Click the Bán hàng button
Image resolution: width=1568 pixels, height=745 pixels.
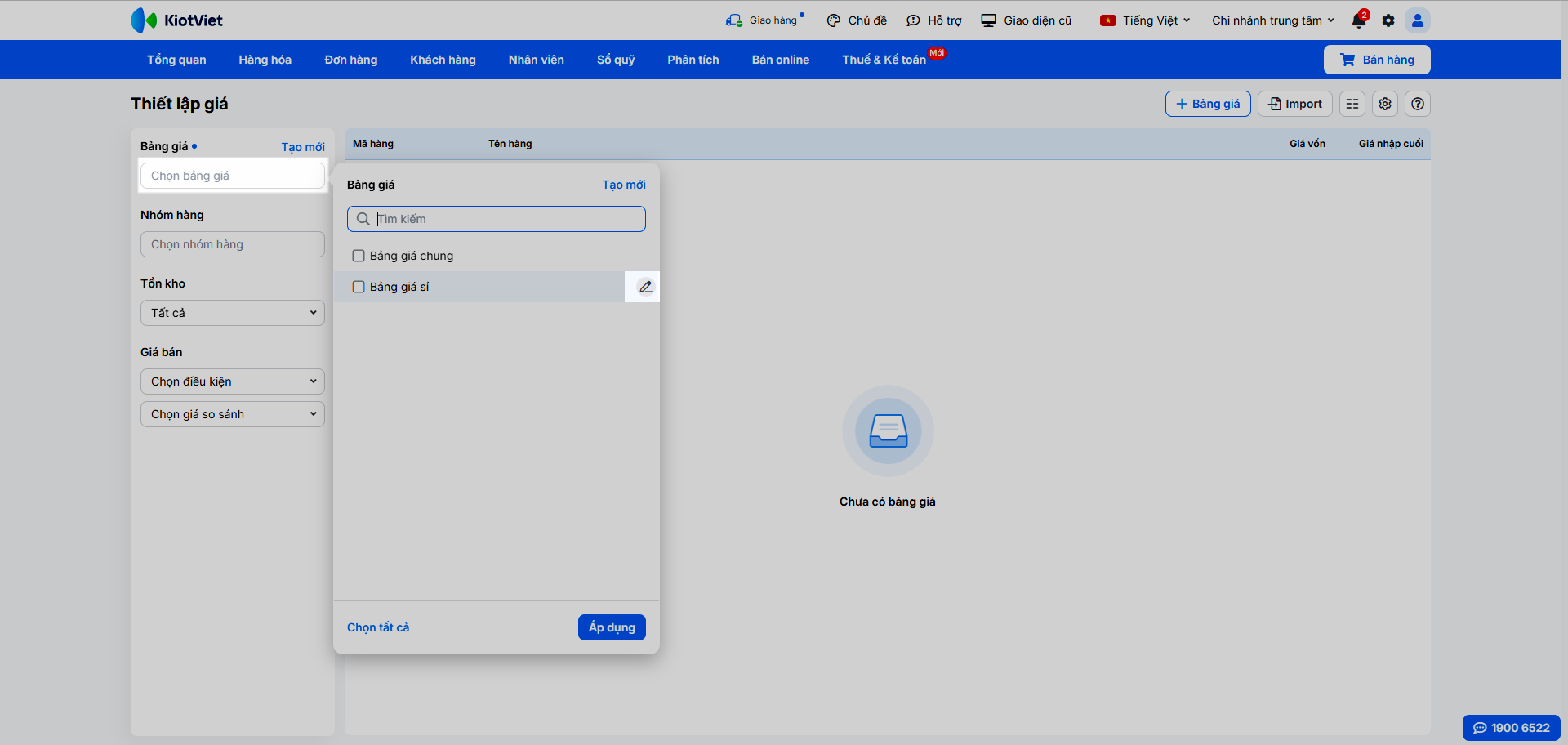click(1377, 60)
